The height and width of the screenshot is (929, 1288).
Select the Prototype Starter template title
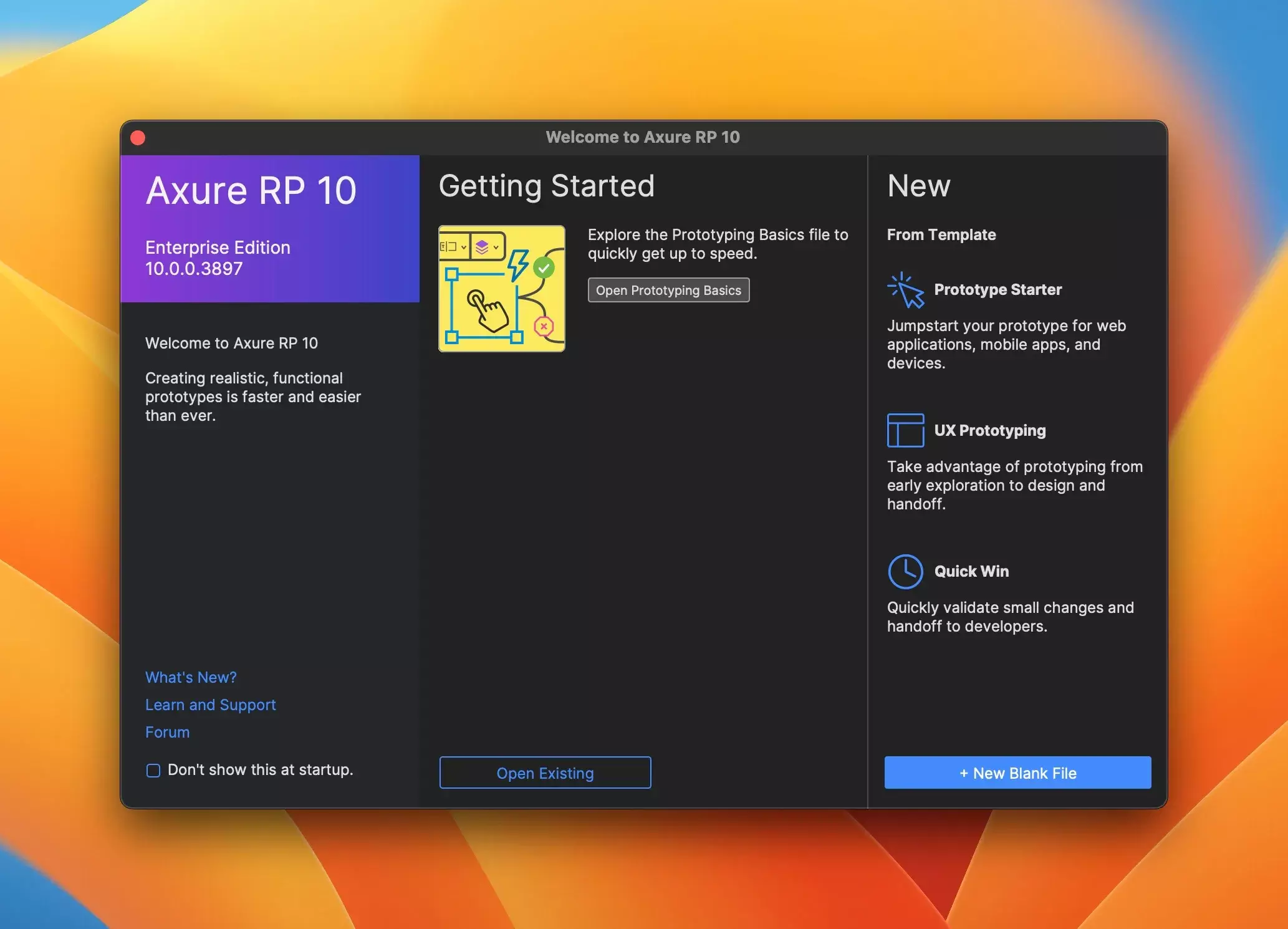pyautogui.click(x=997, y=290)
